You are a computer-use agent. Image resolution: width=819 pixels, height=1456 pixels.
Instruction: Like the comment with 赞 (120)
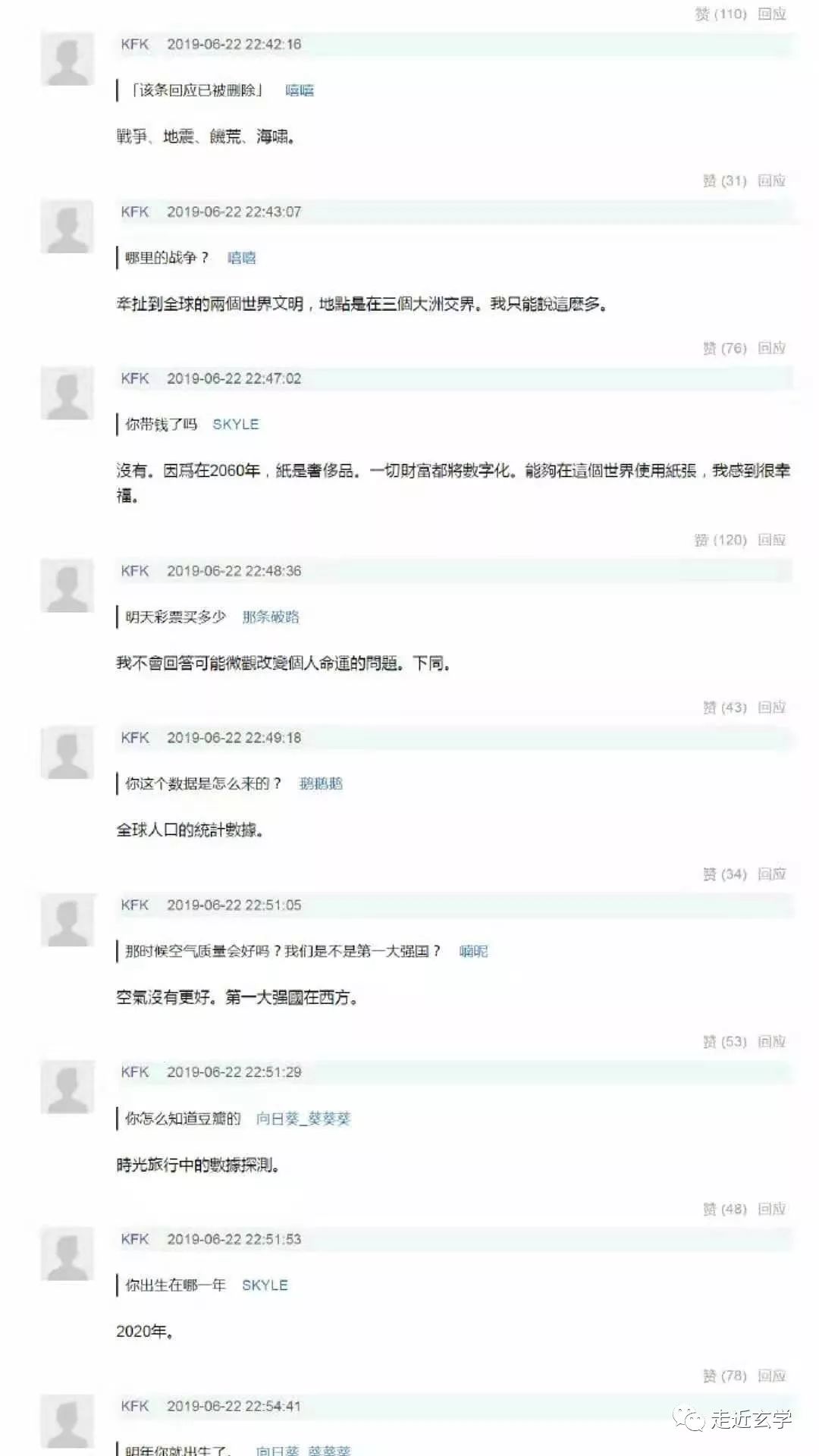click(x=720, y=540)
